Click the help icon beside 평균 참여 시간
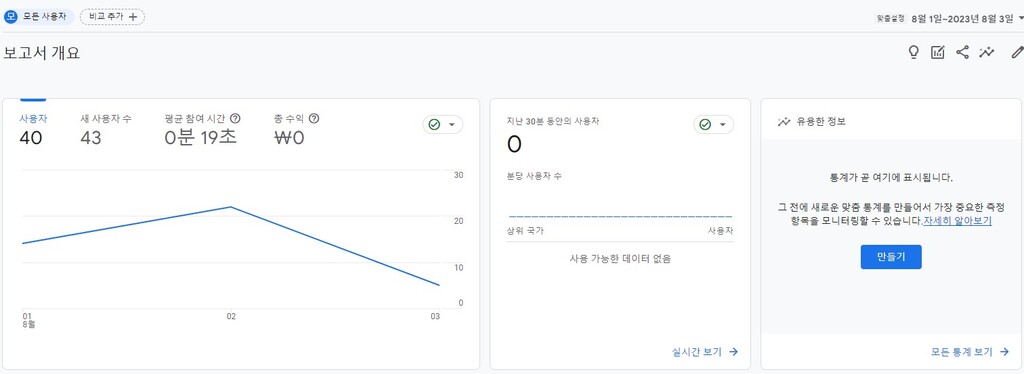This screenshot has height=374, width=1024. point(236,119)
